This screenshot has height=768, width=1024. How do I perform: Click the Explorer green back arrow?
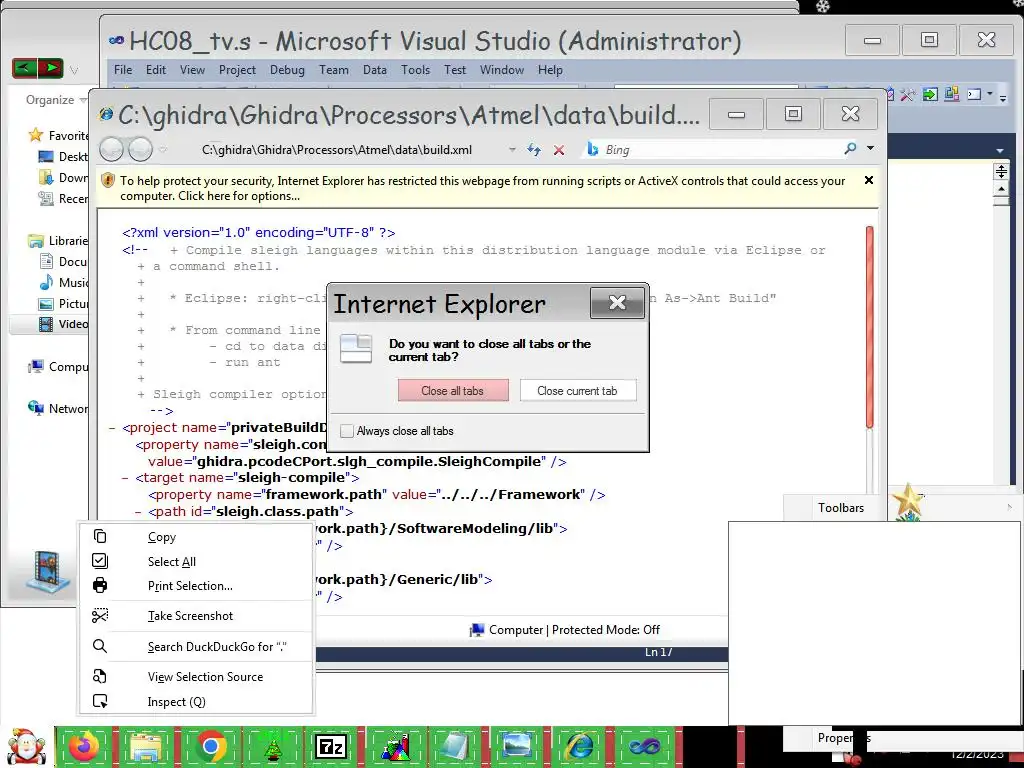[x=24, y=67]
